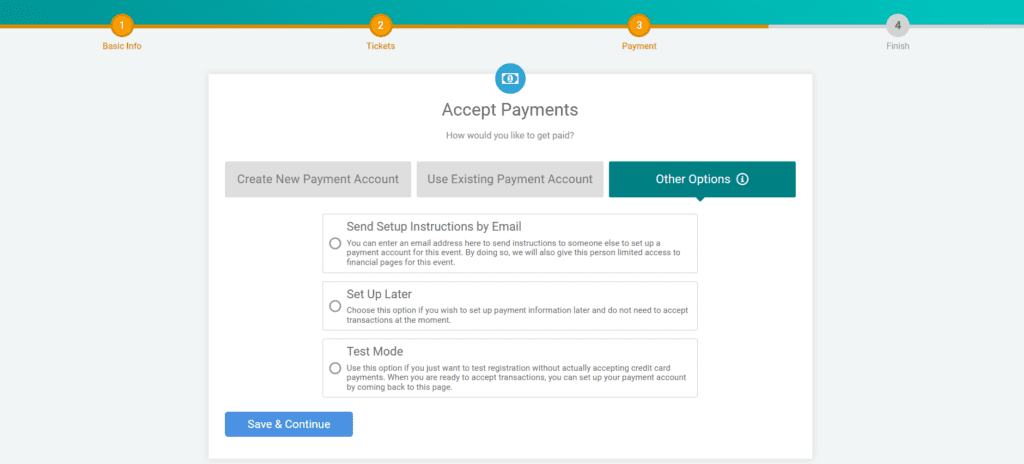Click the Basic Info step label
Viewport: 1024px width, 464px height.
[x=121, y=46]
